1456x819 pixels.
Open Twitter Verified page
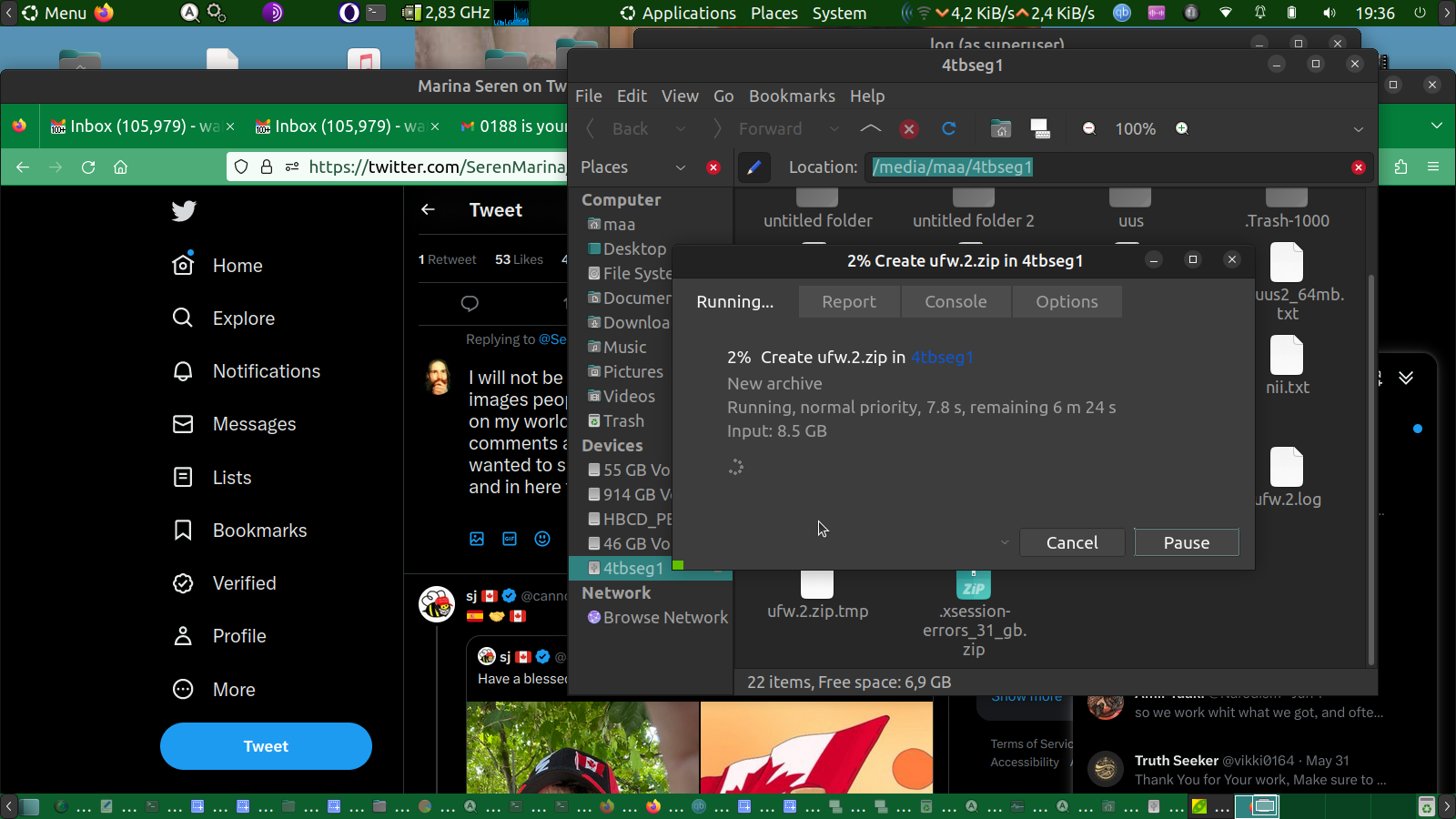click(x=225, y=583)
